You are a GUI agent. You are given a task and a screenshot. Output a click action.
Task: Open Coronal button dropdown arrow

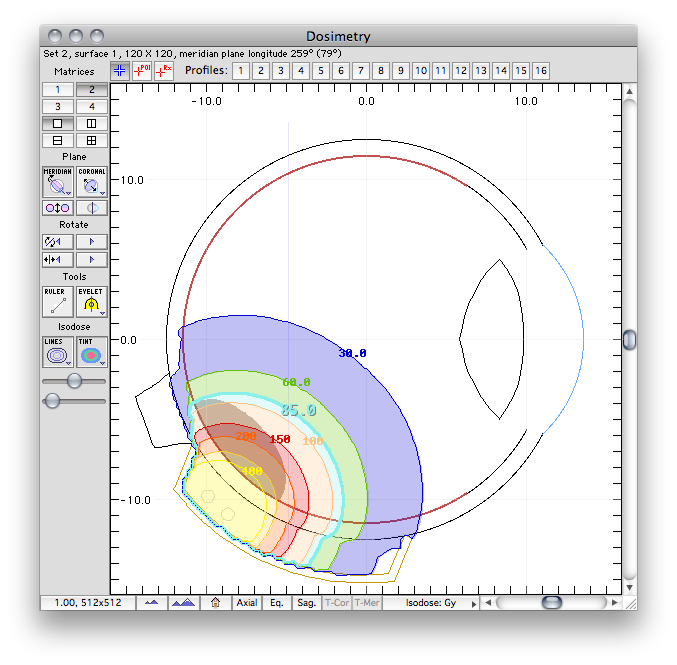point(102,193)
